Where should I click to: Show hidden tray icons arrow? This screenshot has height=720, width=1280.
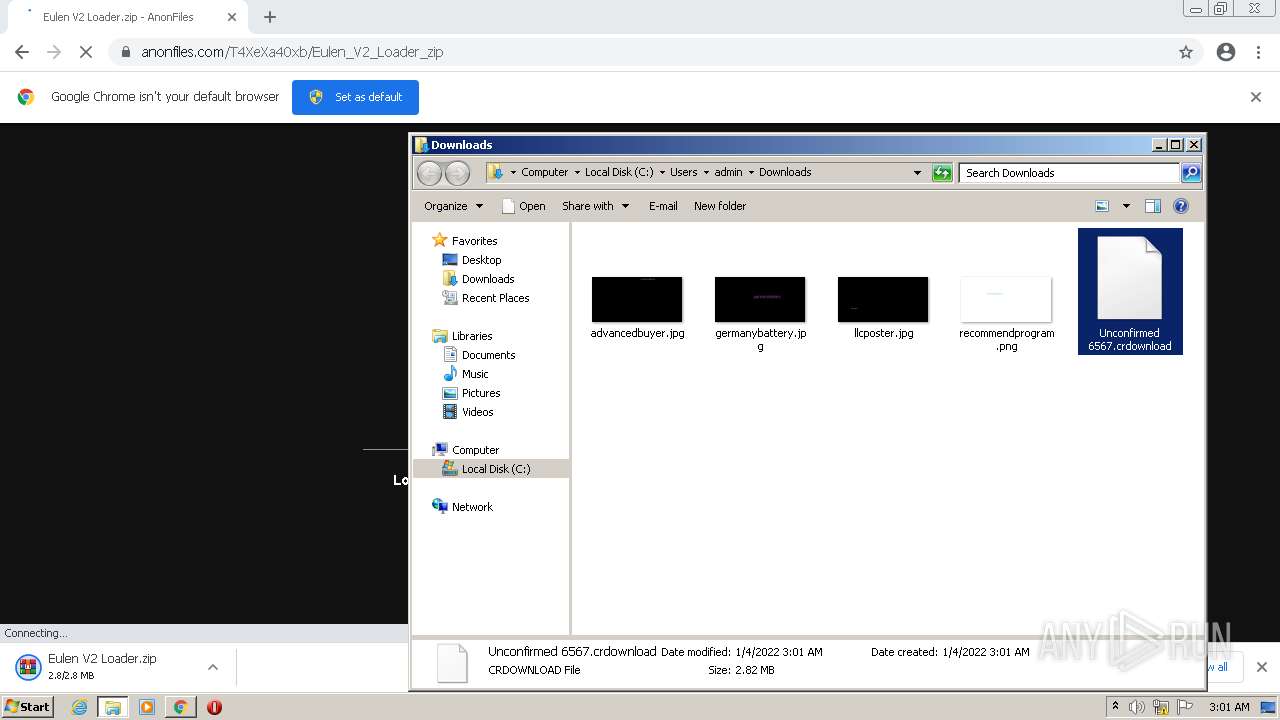coord(1115,707)
